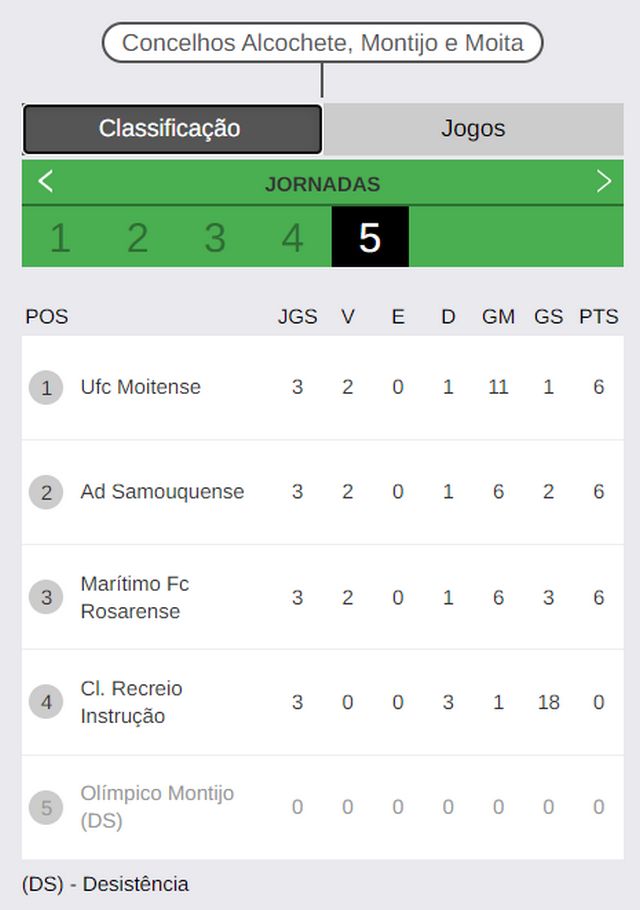Go to next jornadas with right arrow

tap(603, 181)
